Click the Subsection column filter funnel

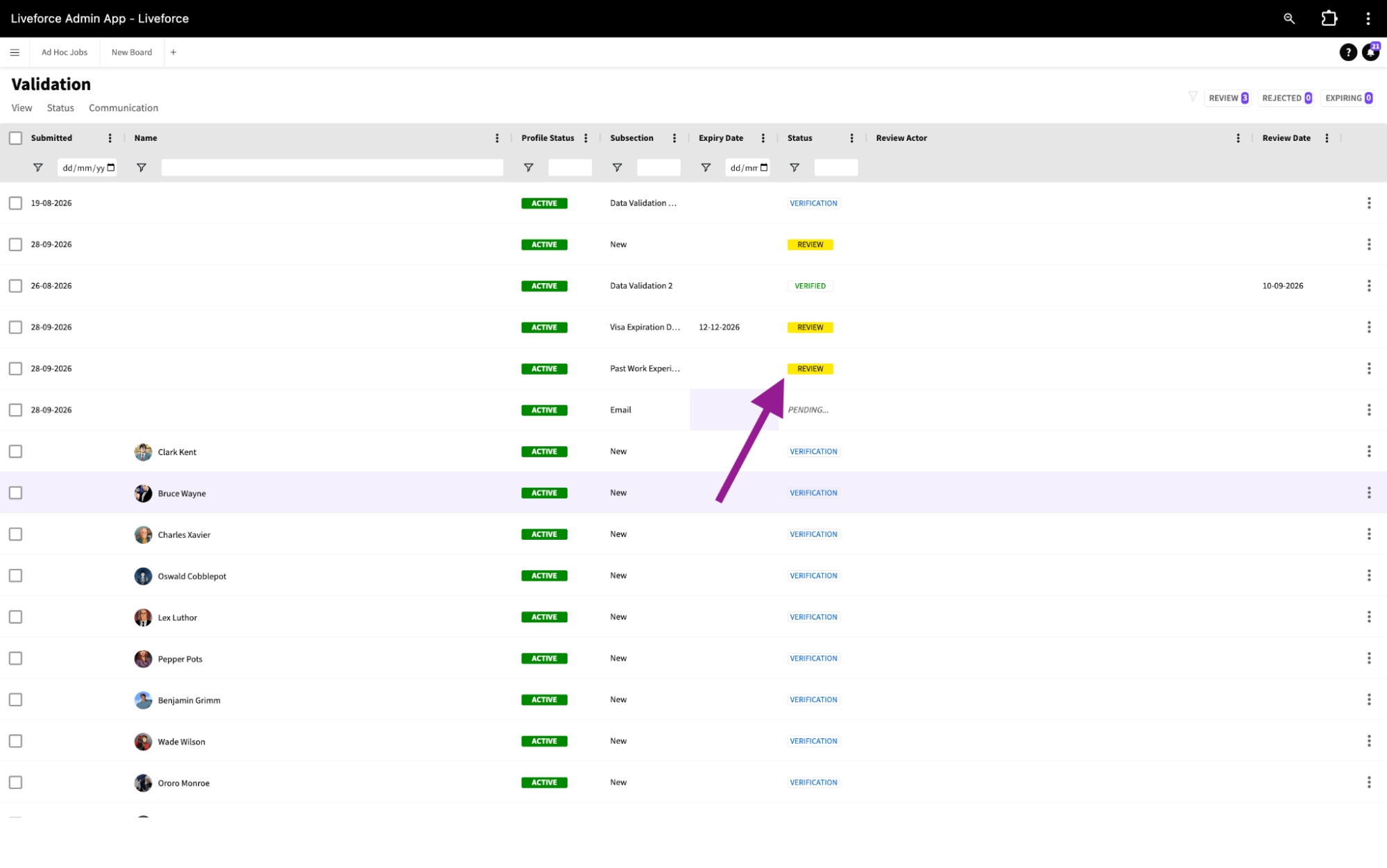click(x=617, y=167)
